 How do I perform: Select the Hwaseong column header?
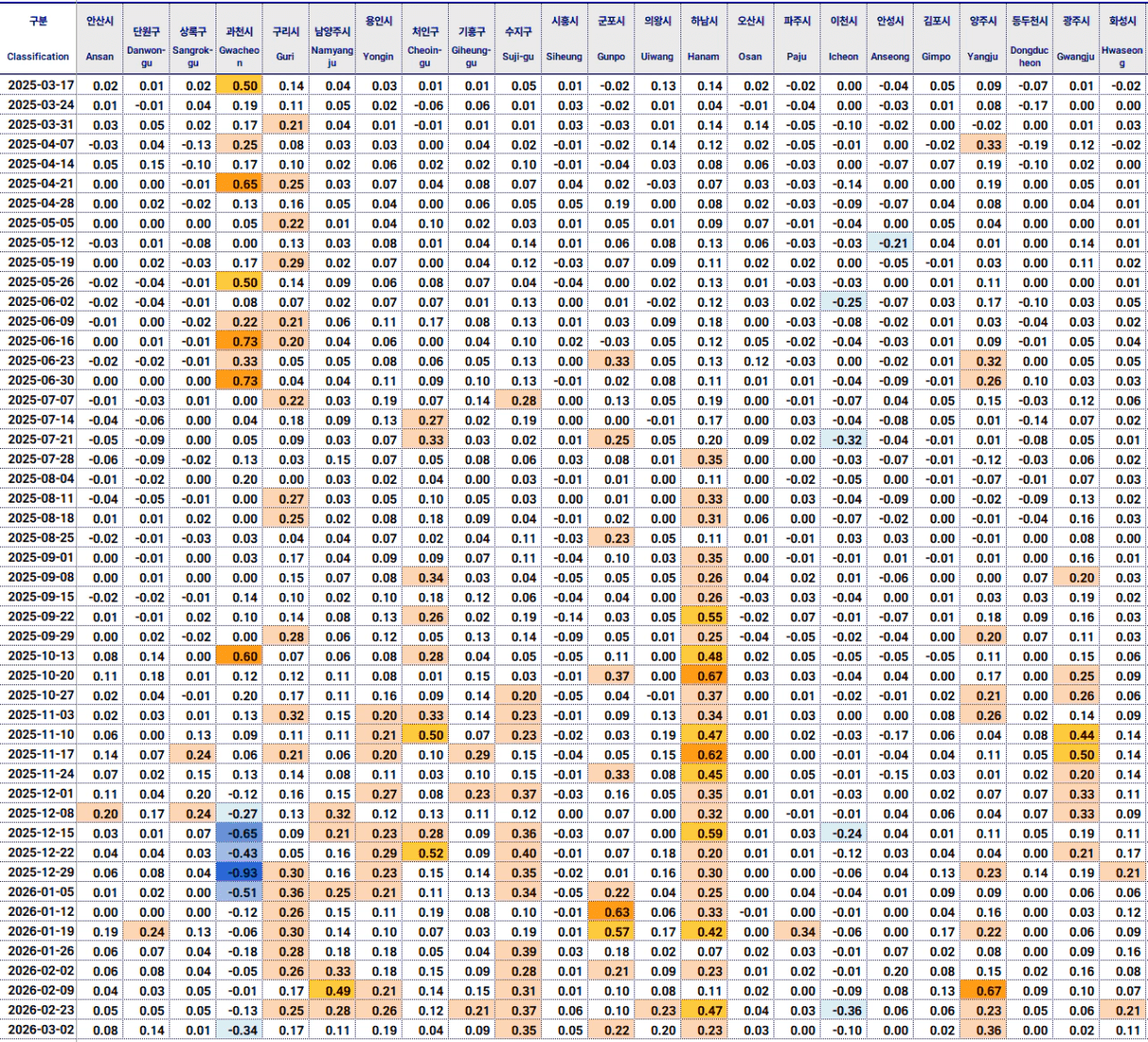tap(1122, 39)
